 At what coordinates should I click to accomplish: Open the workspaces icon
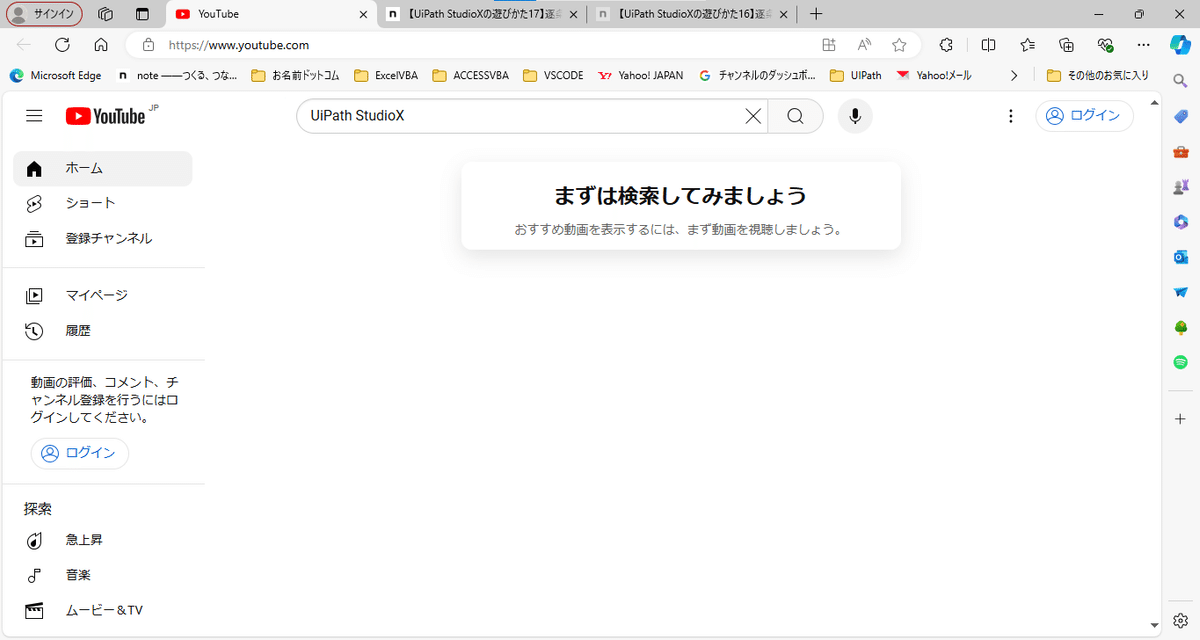click(x=105, y=14)
